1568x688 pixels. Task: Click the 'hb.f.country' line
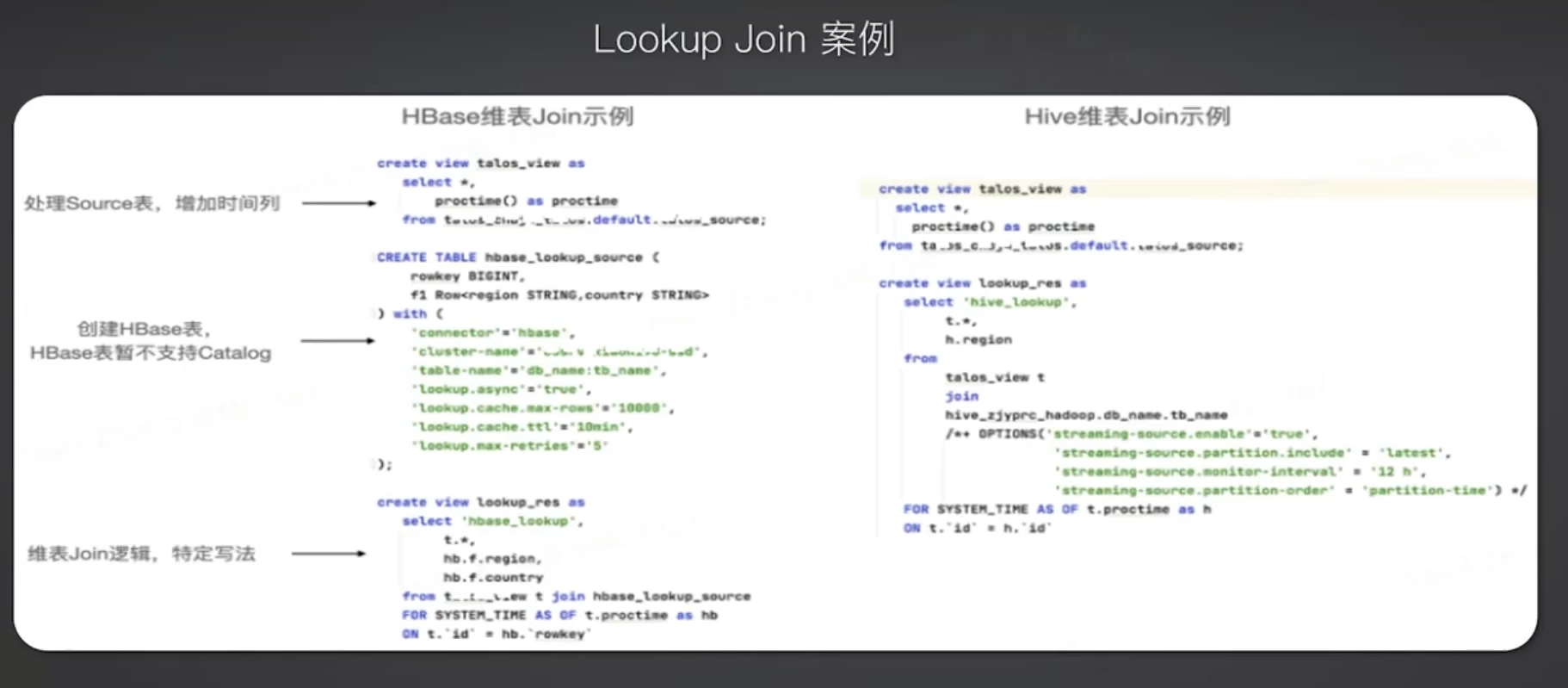493,578
